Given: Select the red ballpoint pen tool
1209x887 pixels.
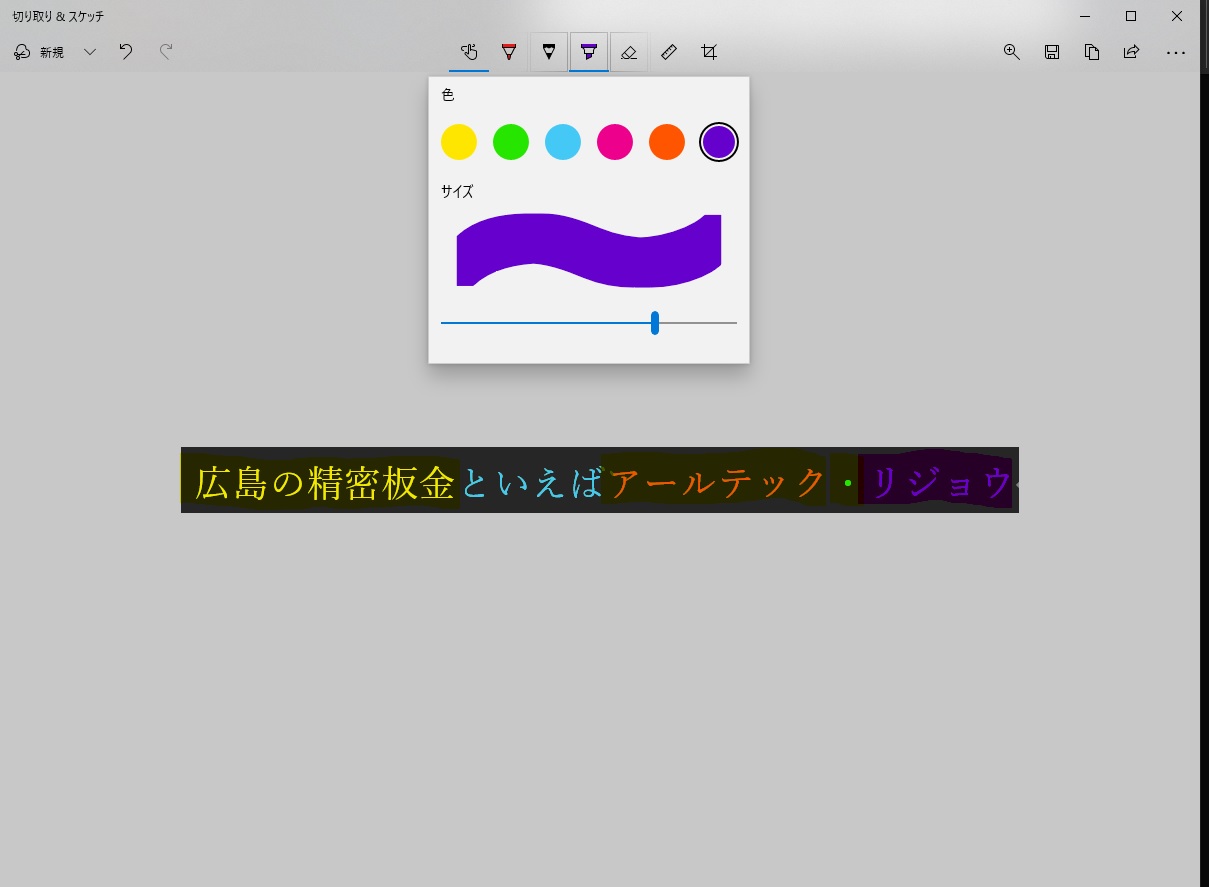Looking at the screenshot, I should 509,52.
